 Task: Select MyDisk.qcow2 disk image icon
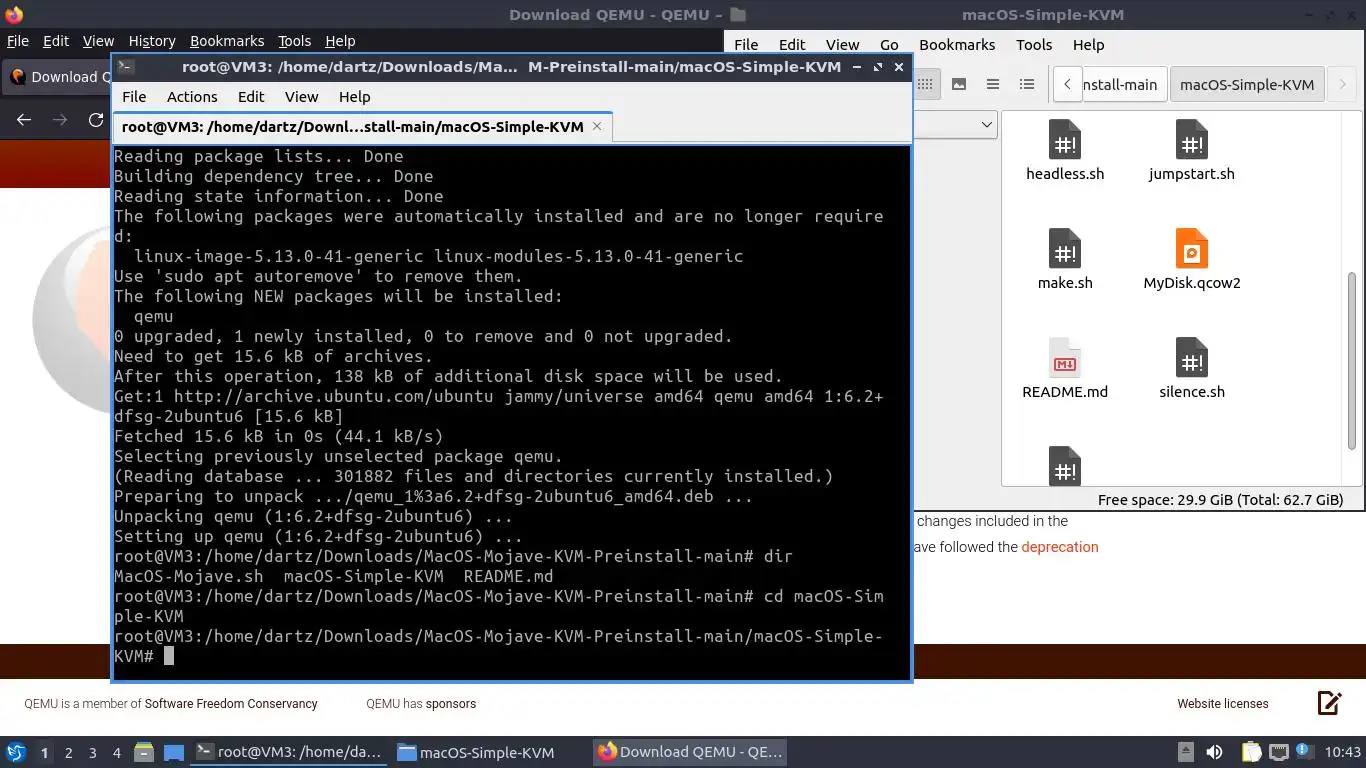pyautogui.click(x=1191, y=249)
